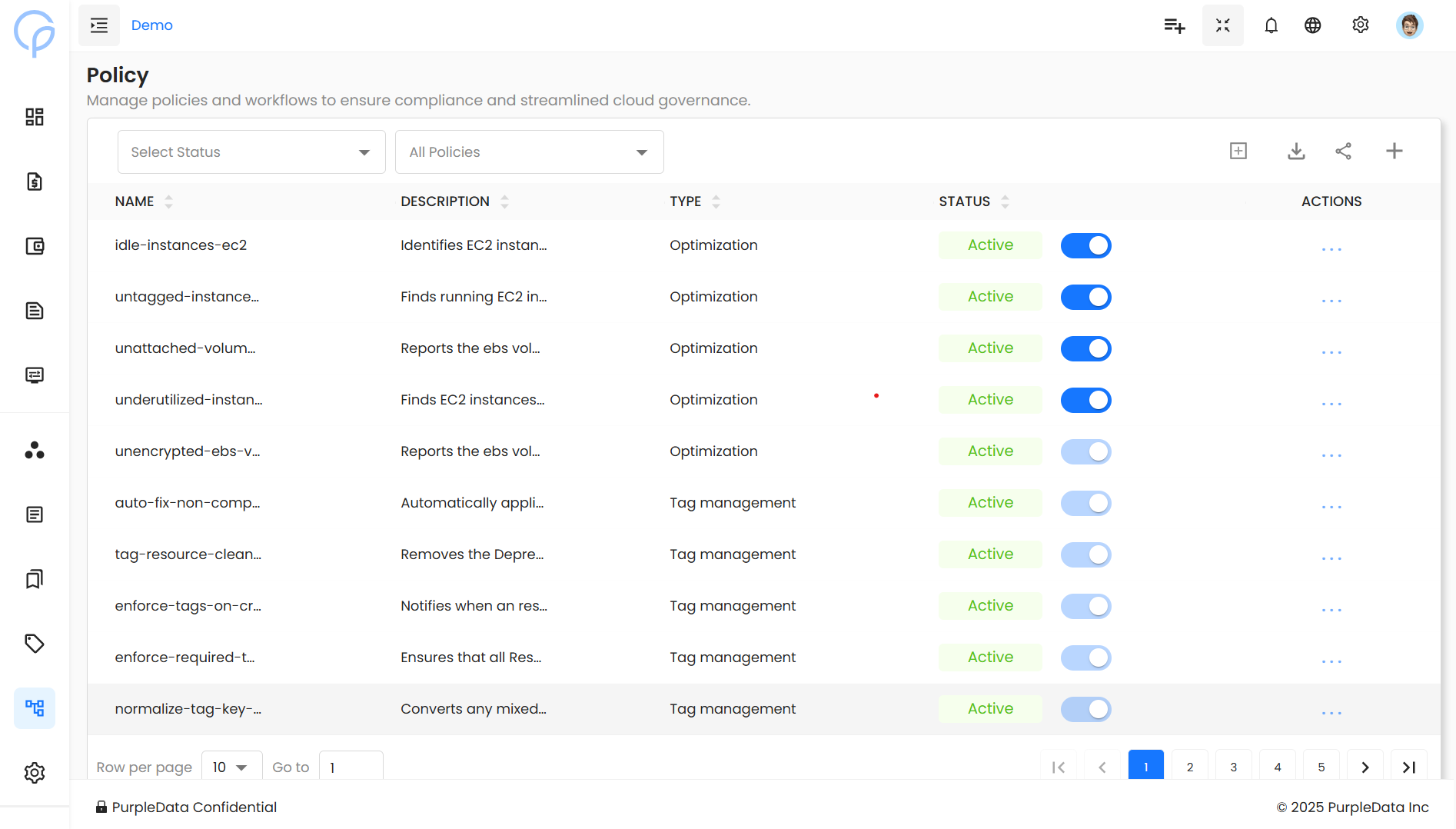Screen dimensions: 1456x829
Task: Open the Select Status dropdown
Action: [251, 152]
